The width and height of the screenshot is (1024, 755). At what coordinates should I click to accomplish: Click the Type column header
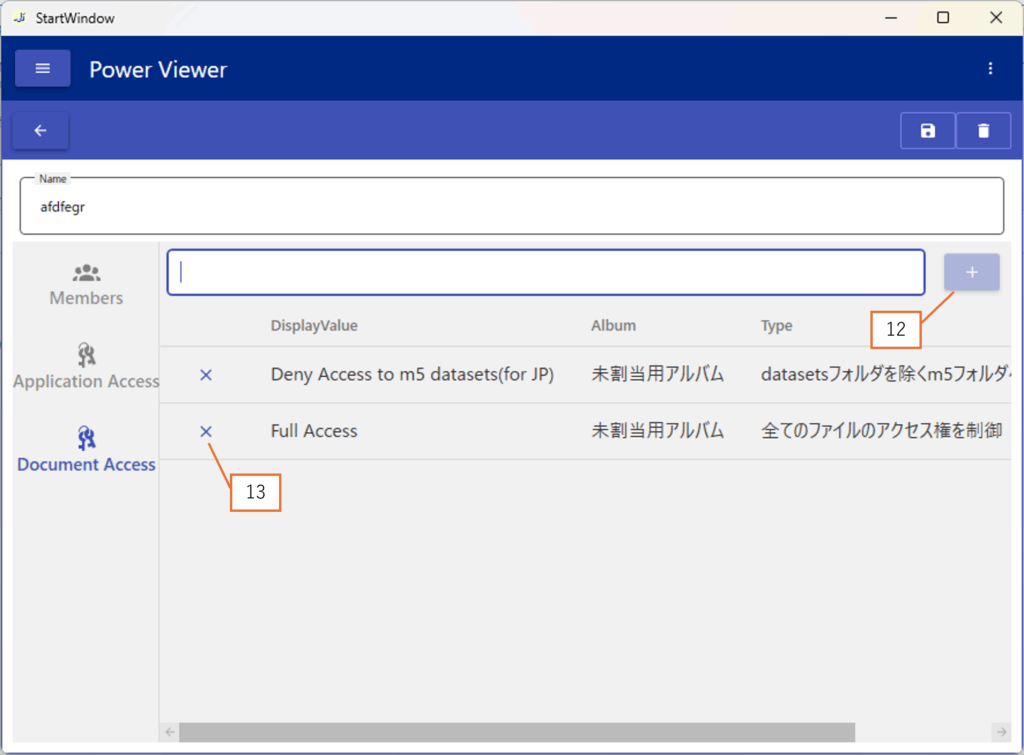[776, 326]
